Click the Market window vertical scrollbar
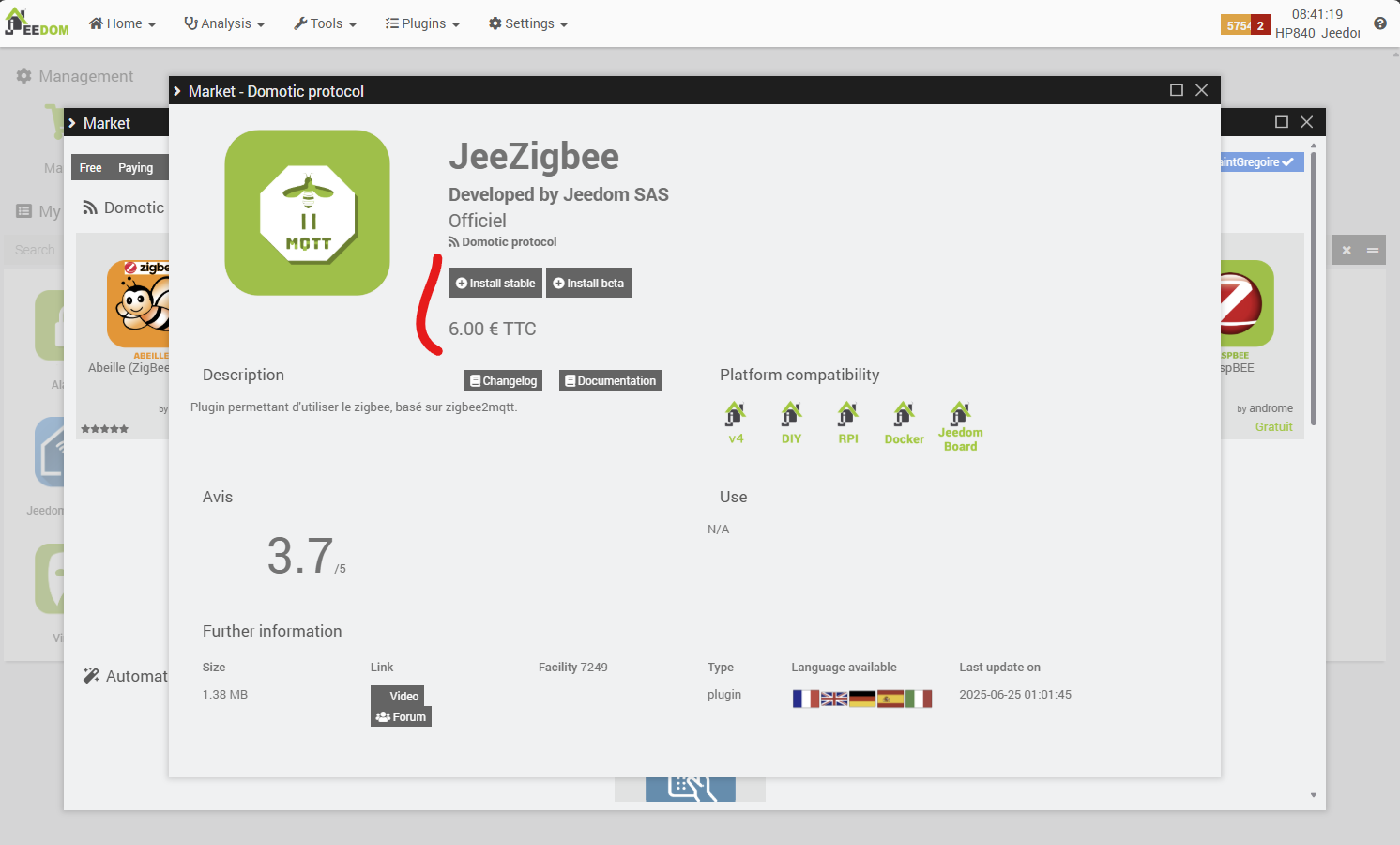This screenshot has width=1400, height=845. tap(1314, 287)
